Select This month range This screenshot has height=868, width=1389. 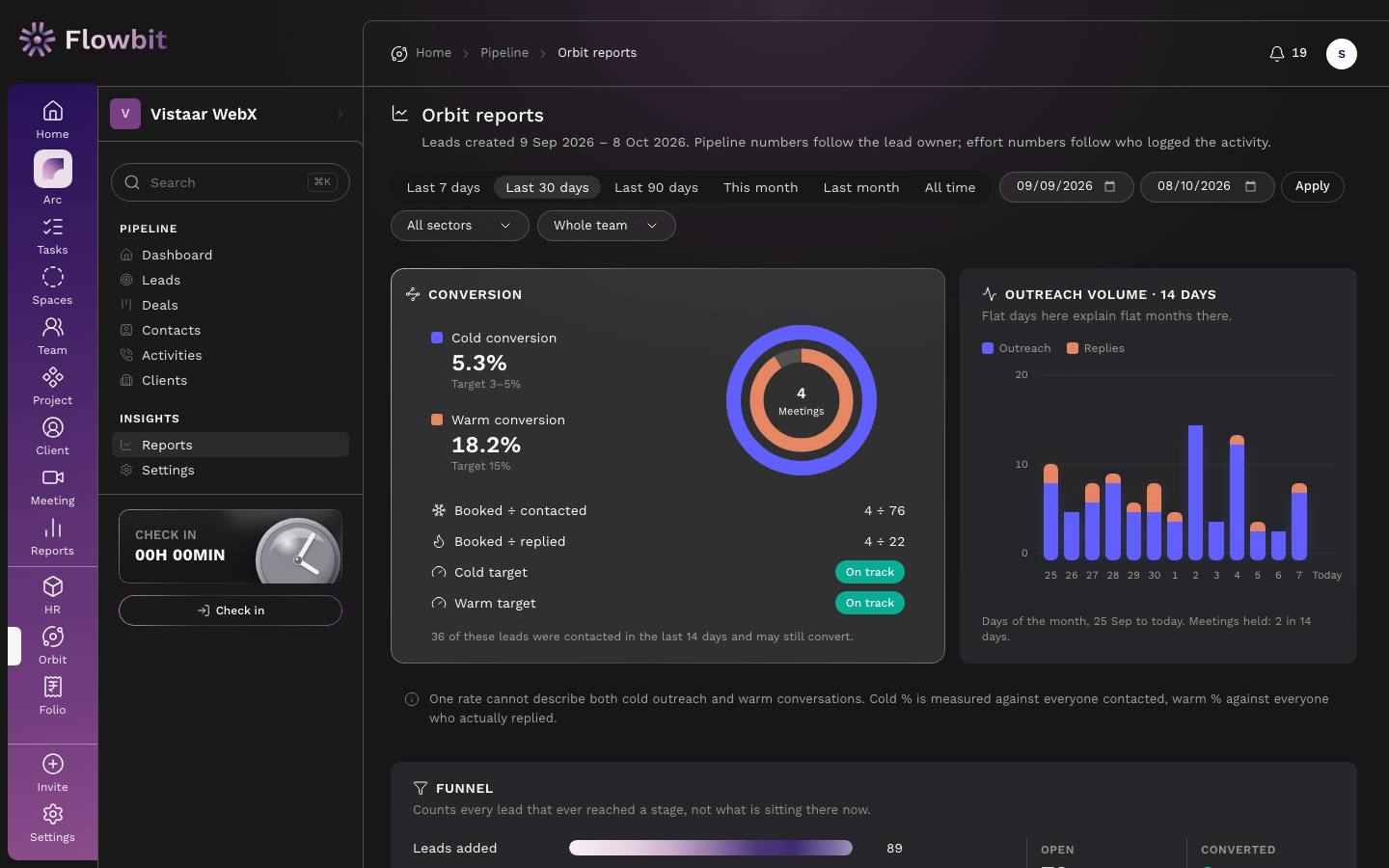760,187
